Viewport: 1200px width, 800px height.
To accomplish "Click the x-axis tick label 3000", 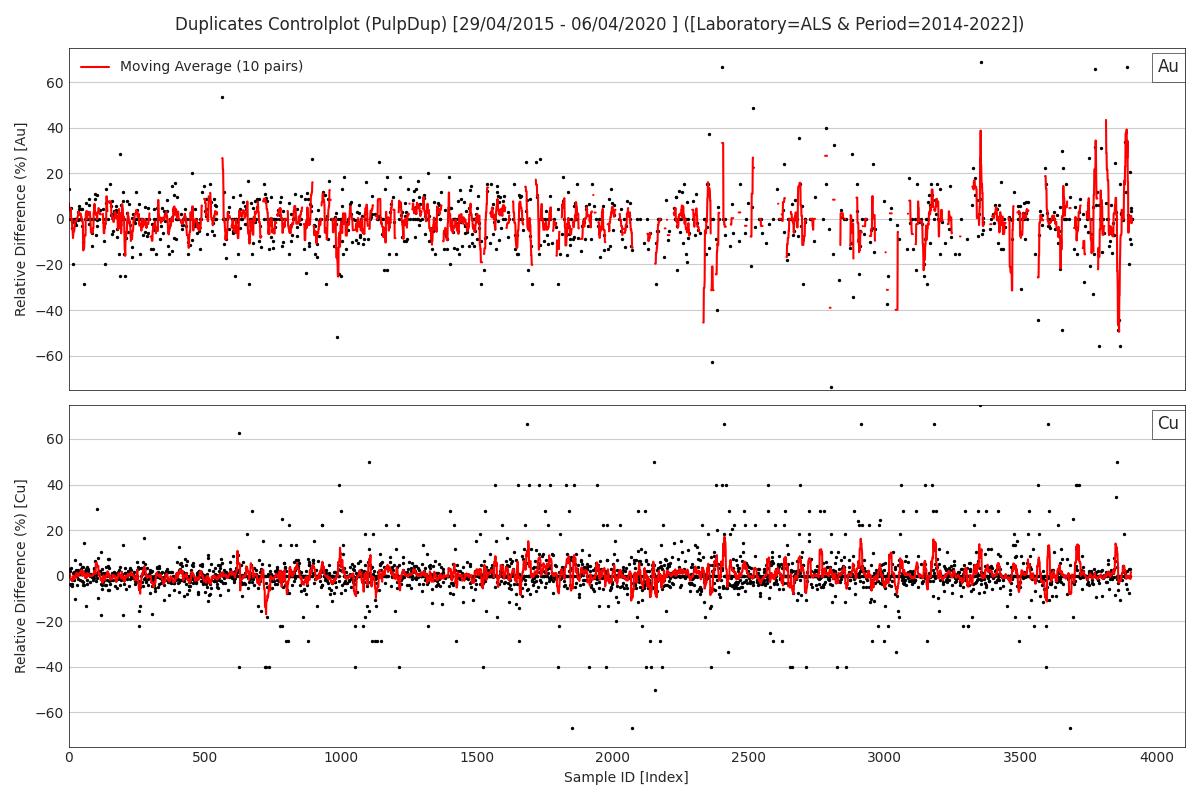I will 885,758.
